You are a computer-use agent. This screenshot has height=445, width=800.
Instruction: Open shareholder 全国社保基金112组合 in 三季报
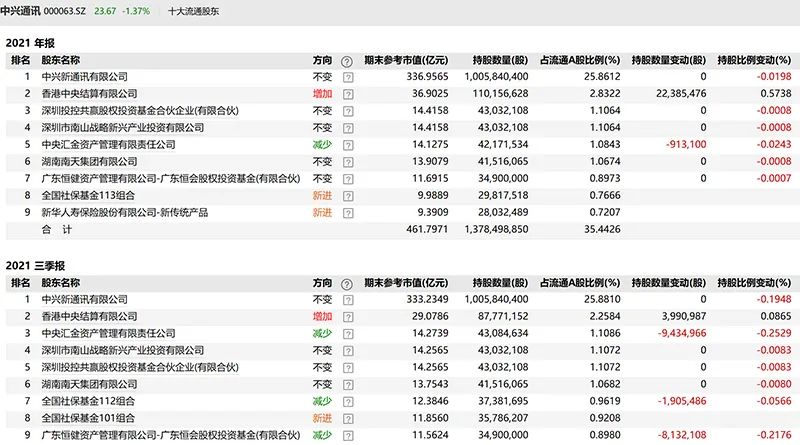[x=88, y=401]
